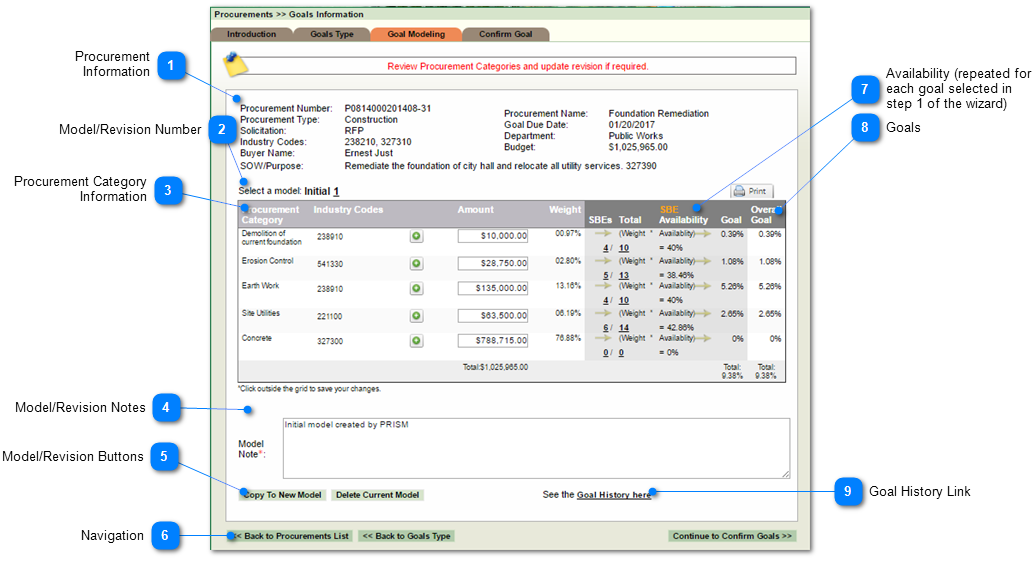Image resolution: width=1032 pixels, height=561 pixels.
Task: Click the pinned note icon beside review message
Action: (x=234, y=64)
